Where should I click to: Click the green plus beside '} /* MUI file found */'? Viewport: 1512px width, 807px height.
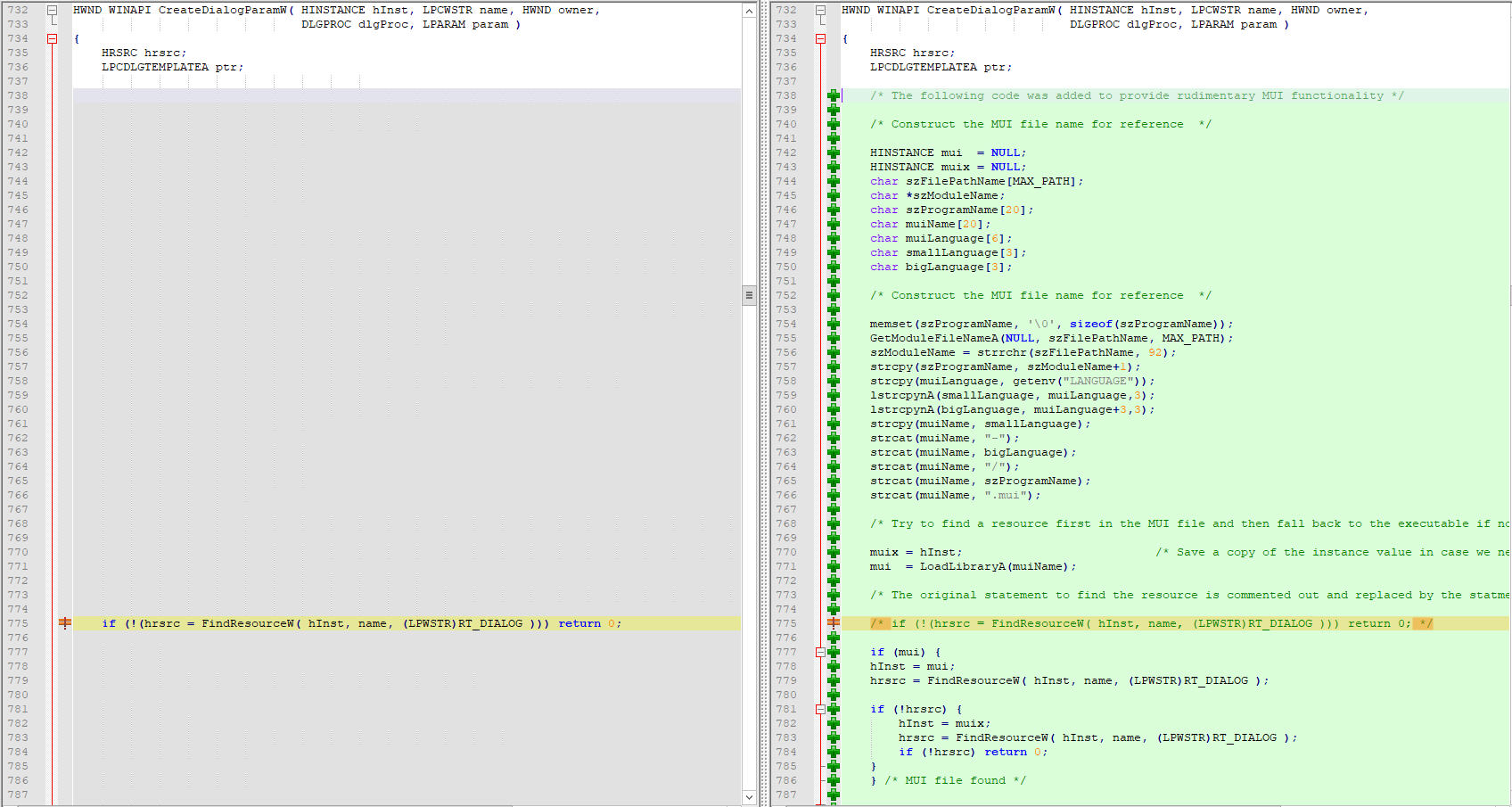point(834,780)
